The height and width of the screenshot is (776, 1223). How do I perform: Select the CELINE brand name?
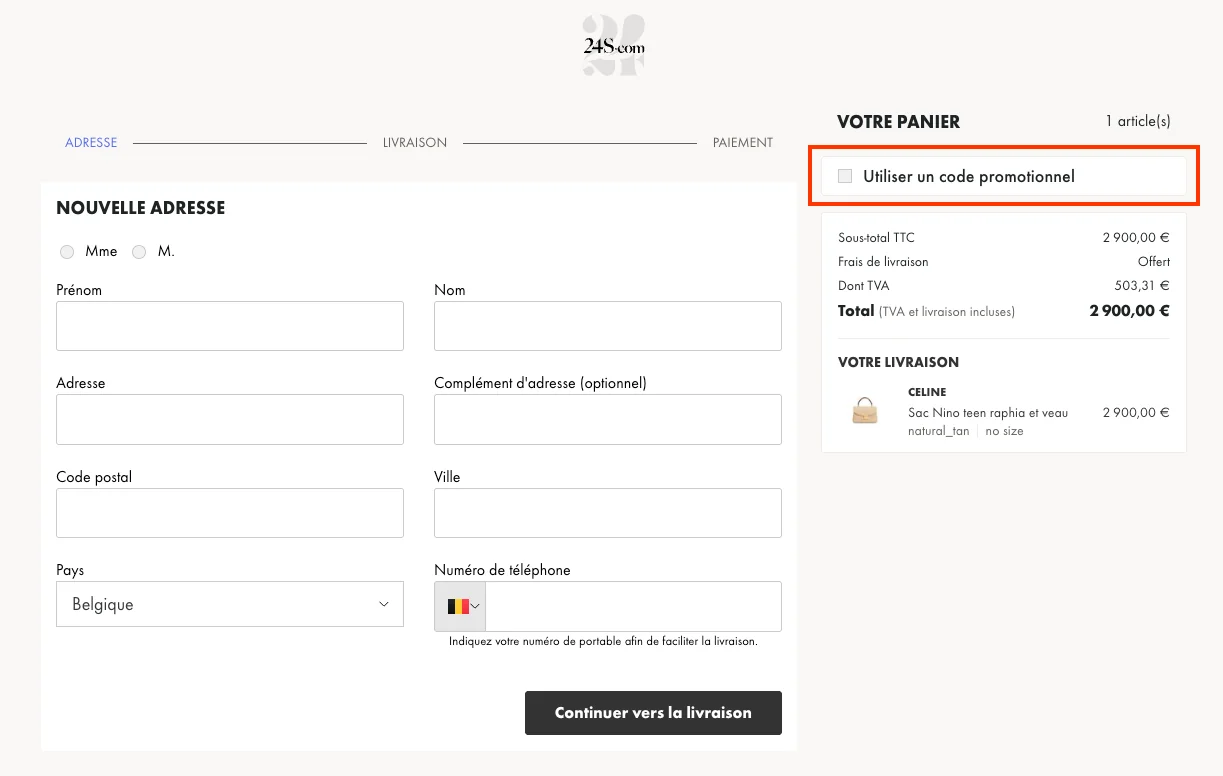point(927,392)
